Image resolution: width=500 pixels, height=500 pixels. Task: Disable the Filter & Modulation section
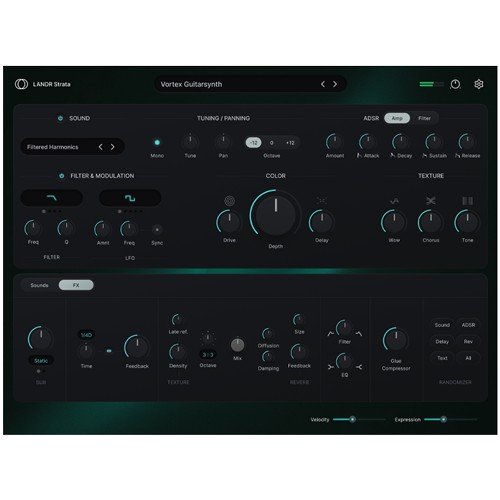61,176
